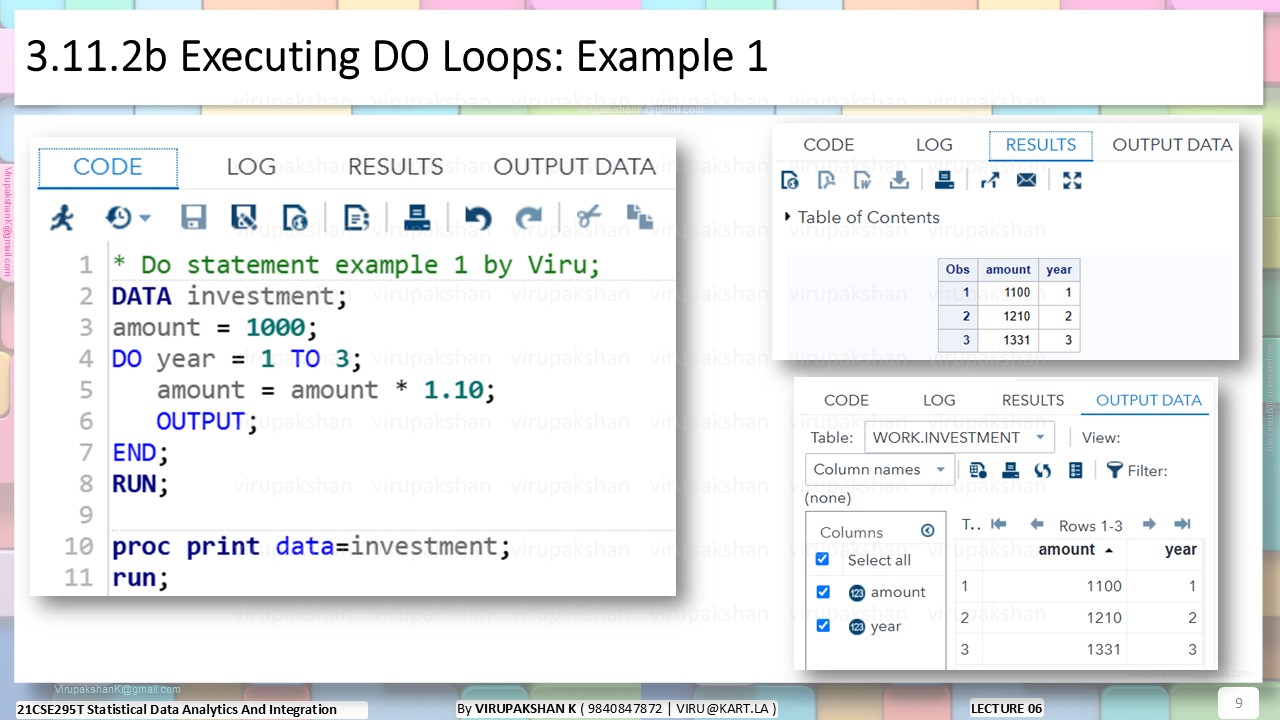Maximize results view with expand arrows icon
This screenshot has width=1280, height=720.
coord(1072,180)
